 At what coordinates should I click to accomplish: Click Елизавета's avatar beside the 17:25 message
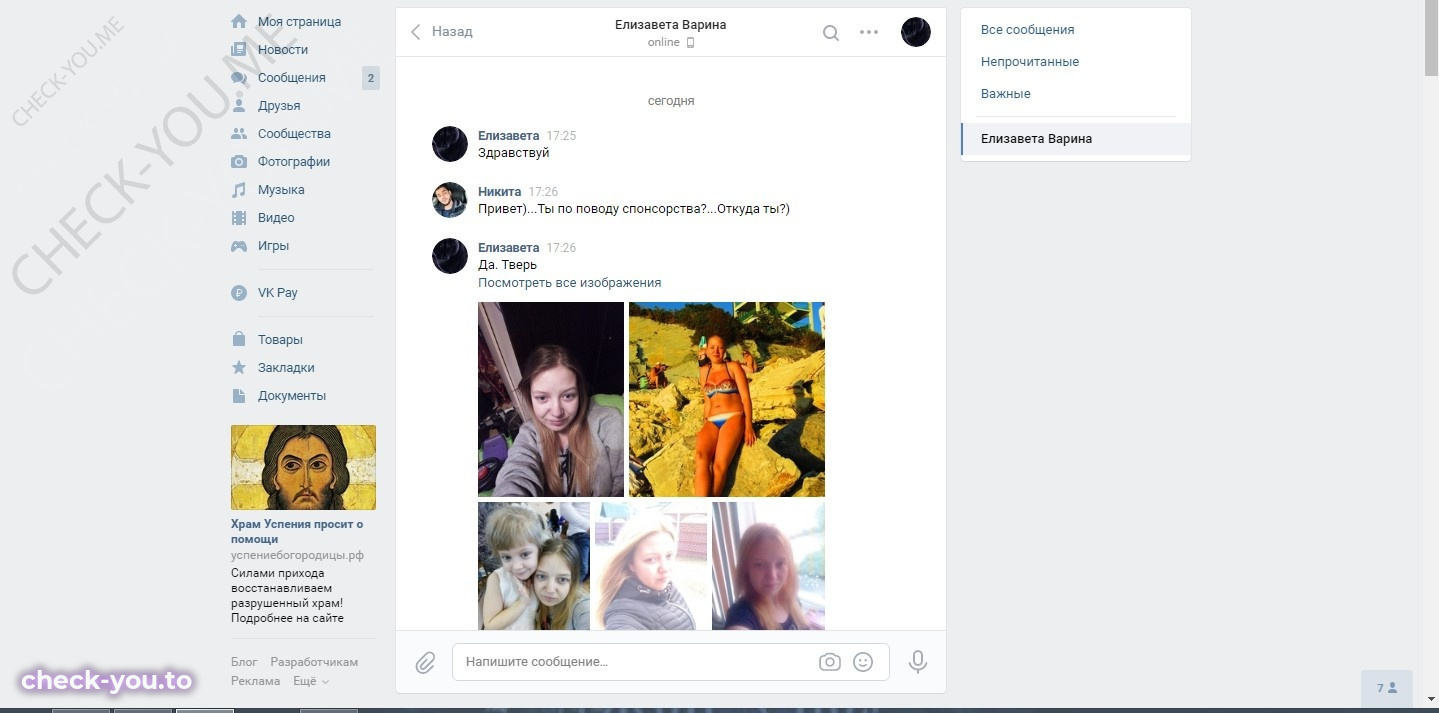[x=450, y=144]
